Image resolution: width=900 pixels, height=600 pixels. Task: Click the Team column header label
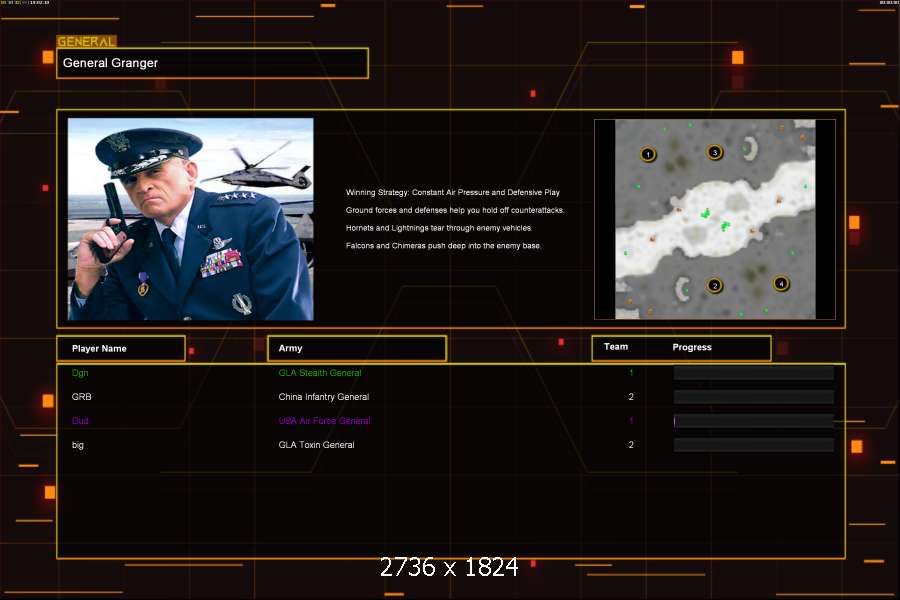pos(616,347)
